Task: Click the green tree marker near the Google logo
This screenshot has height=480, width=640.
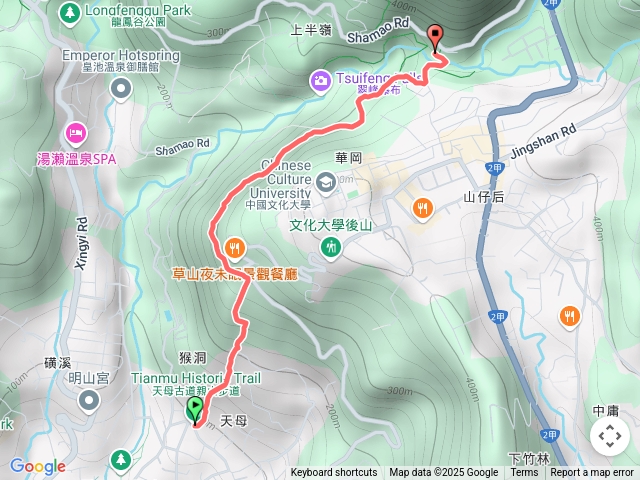Action: [121, 460]
